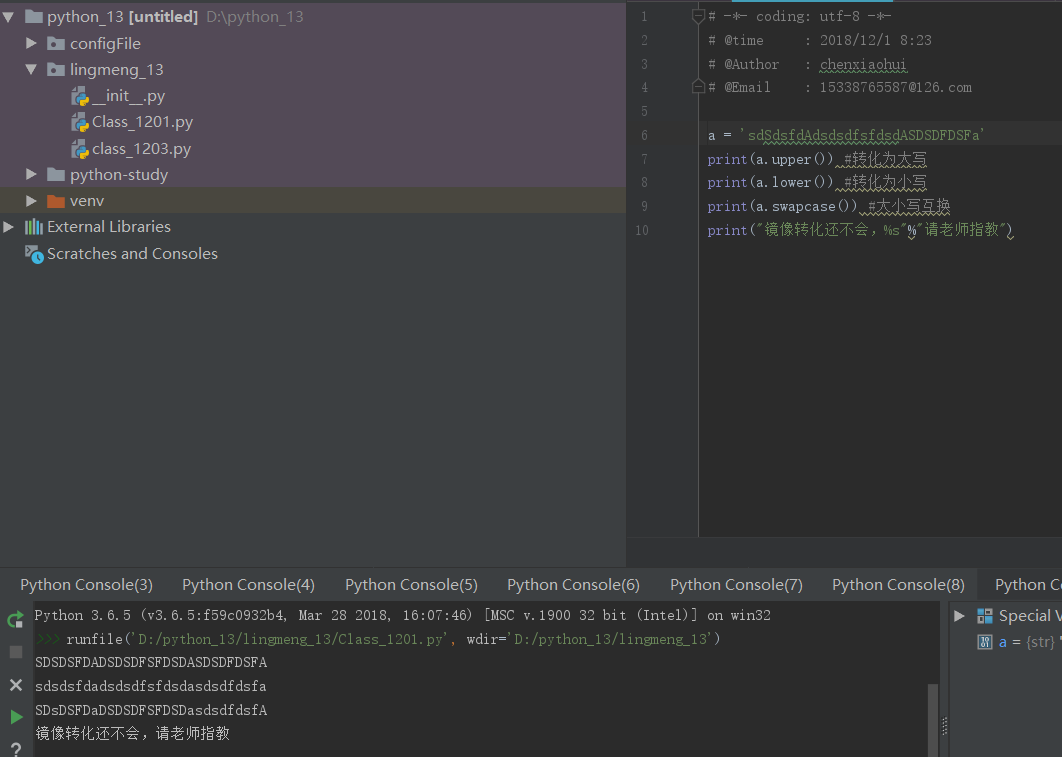Screen dimensions: 1062x757
Task: Open class_1203.py in project tree
Action: coord(141,149)
